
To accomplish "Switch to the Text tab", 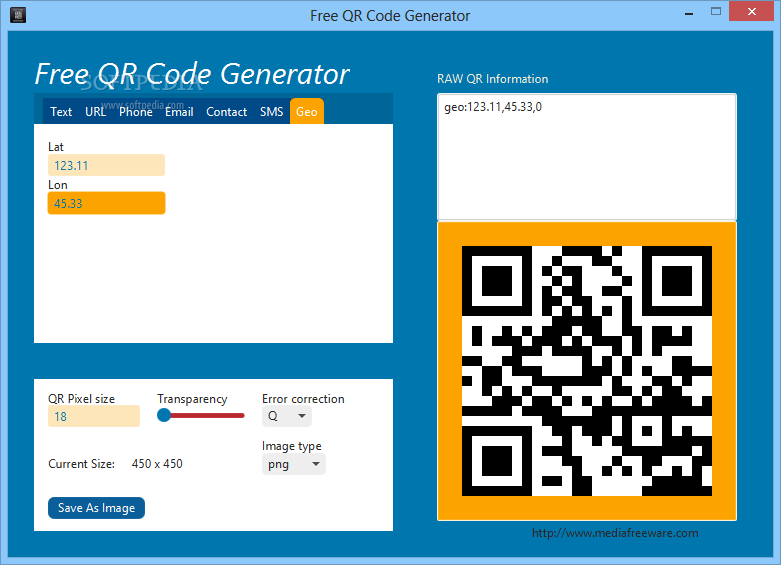I will tap(61, 112).
